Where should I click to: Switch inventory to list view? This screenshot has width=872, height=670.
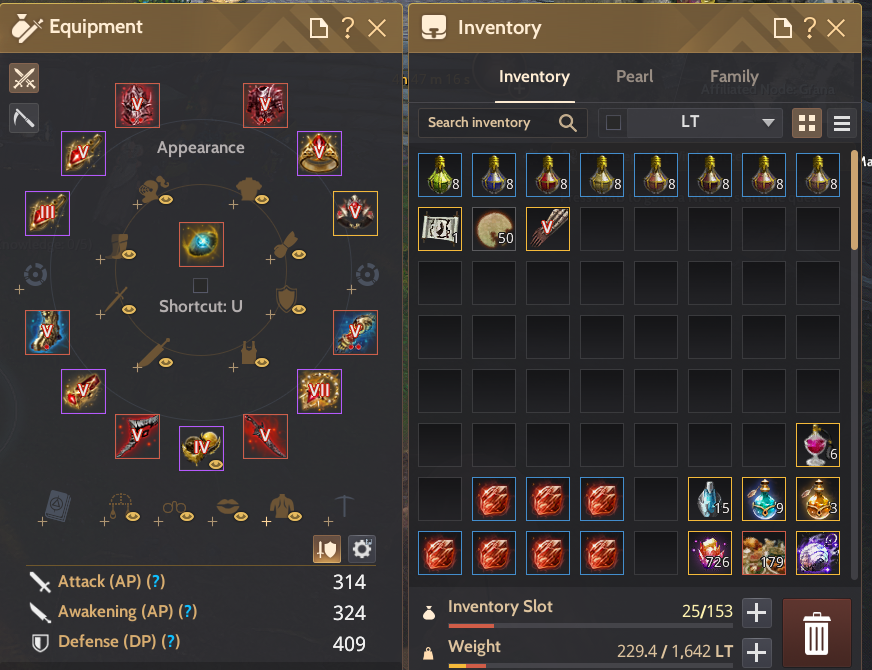(842, 123)
